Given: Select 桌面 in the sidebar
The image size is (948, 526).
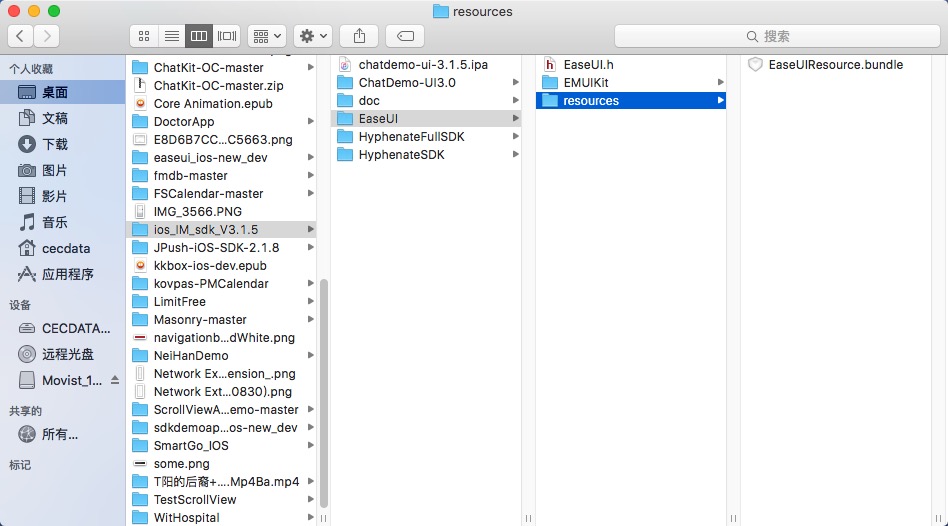Looking at the screenshot, I should coord(63,93).
